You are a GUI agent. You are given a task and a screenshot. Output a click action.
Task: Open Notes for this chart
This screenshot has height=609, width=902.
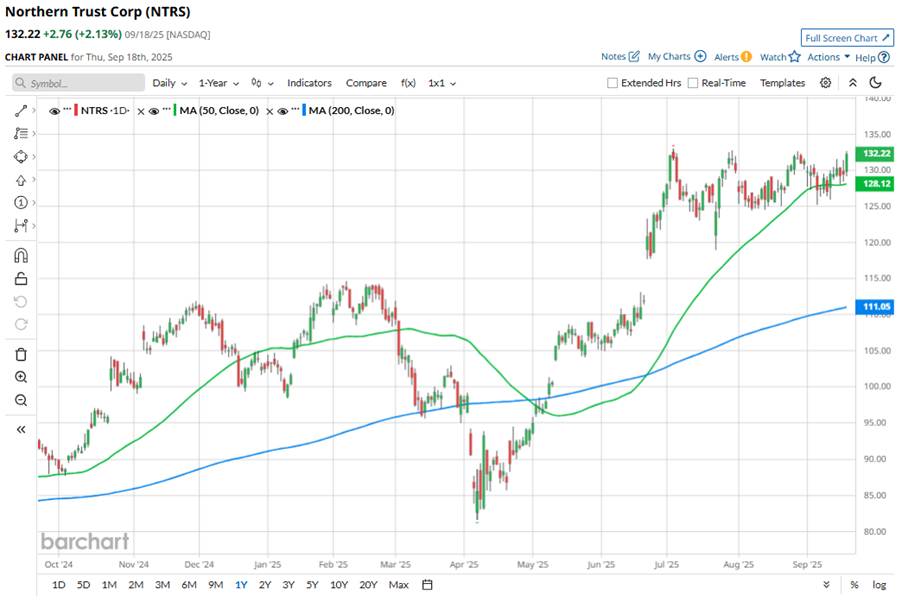tap(620, 56)
